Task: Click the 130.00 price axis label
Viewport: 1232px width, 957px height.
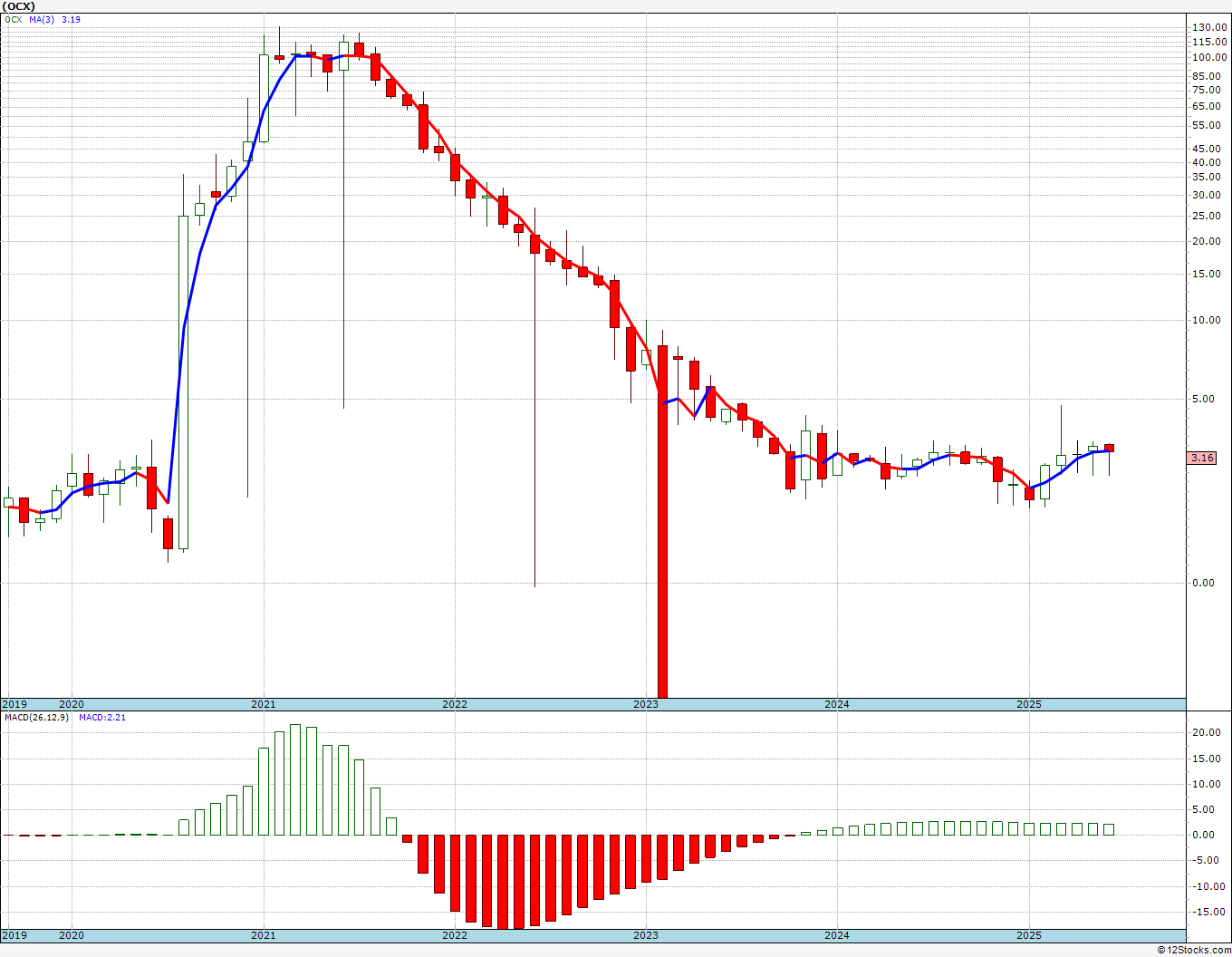Action: pos(1209,28)
